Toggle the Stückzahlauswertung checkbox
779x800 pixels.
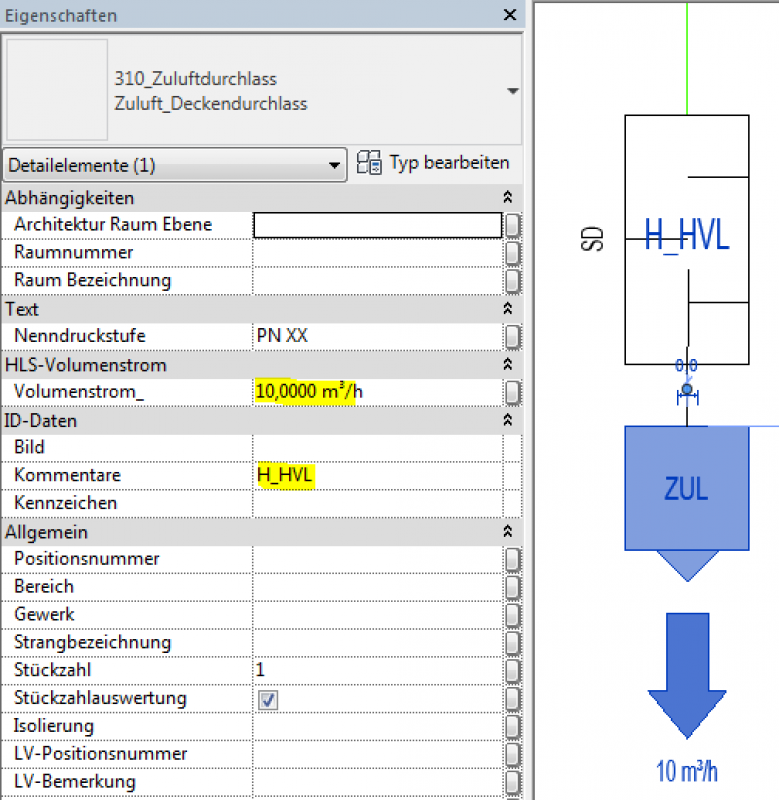267,699
